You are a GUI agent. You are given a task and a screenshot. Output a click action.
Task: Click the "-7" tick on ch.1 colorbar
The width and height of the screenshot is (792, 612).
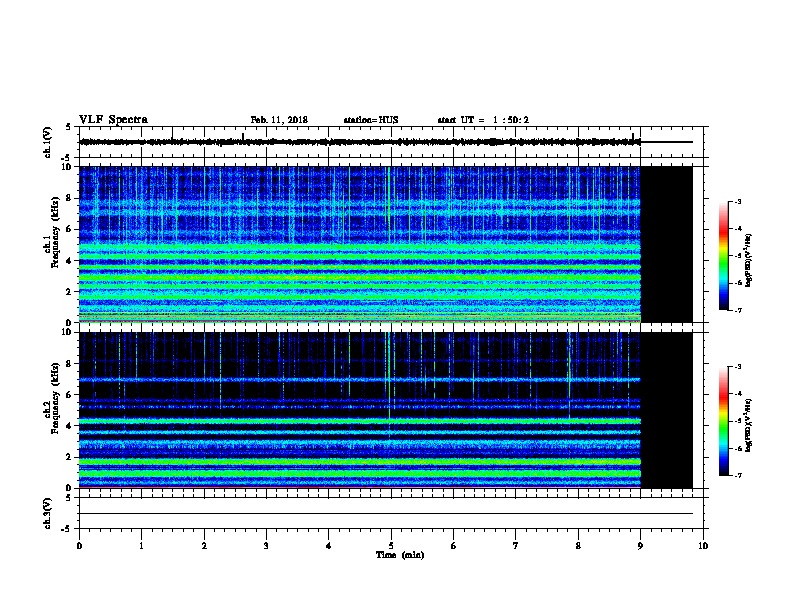(x=737, y=310)
